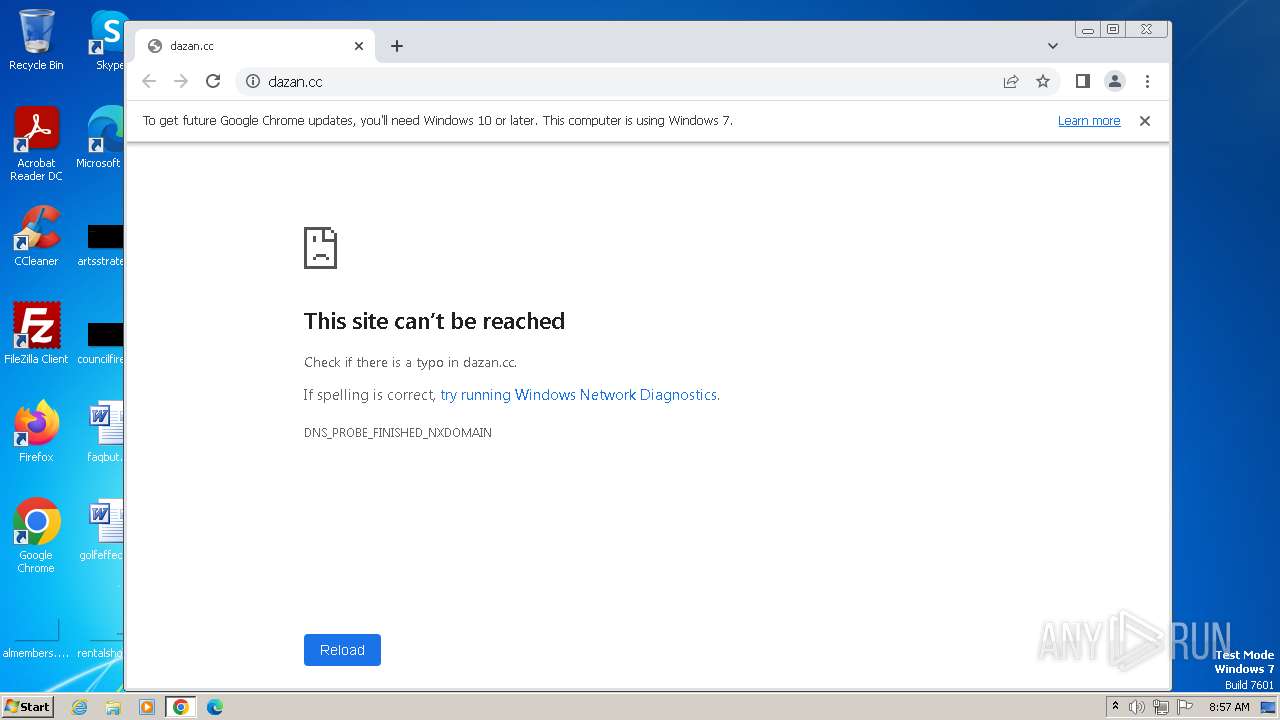Screen dimensions: 1280x720
Task: Select the councilfire desktop file
Action: point(102,343)
